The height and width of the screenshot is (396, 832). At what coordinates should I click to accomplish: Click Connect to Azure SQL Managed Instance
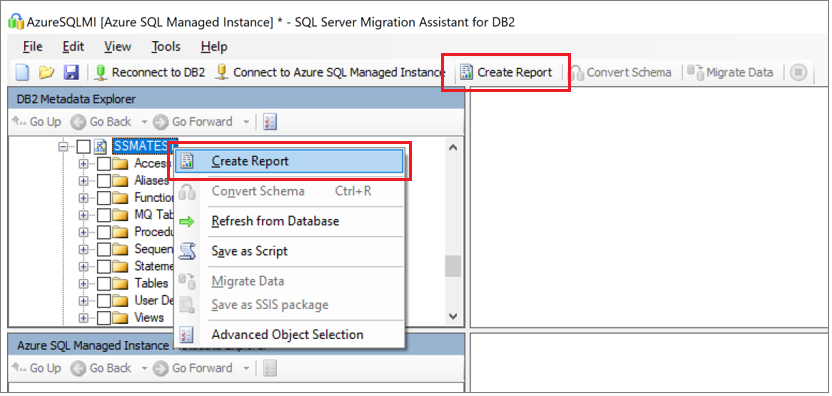[330, 72]
